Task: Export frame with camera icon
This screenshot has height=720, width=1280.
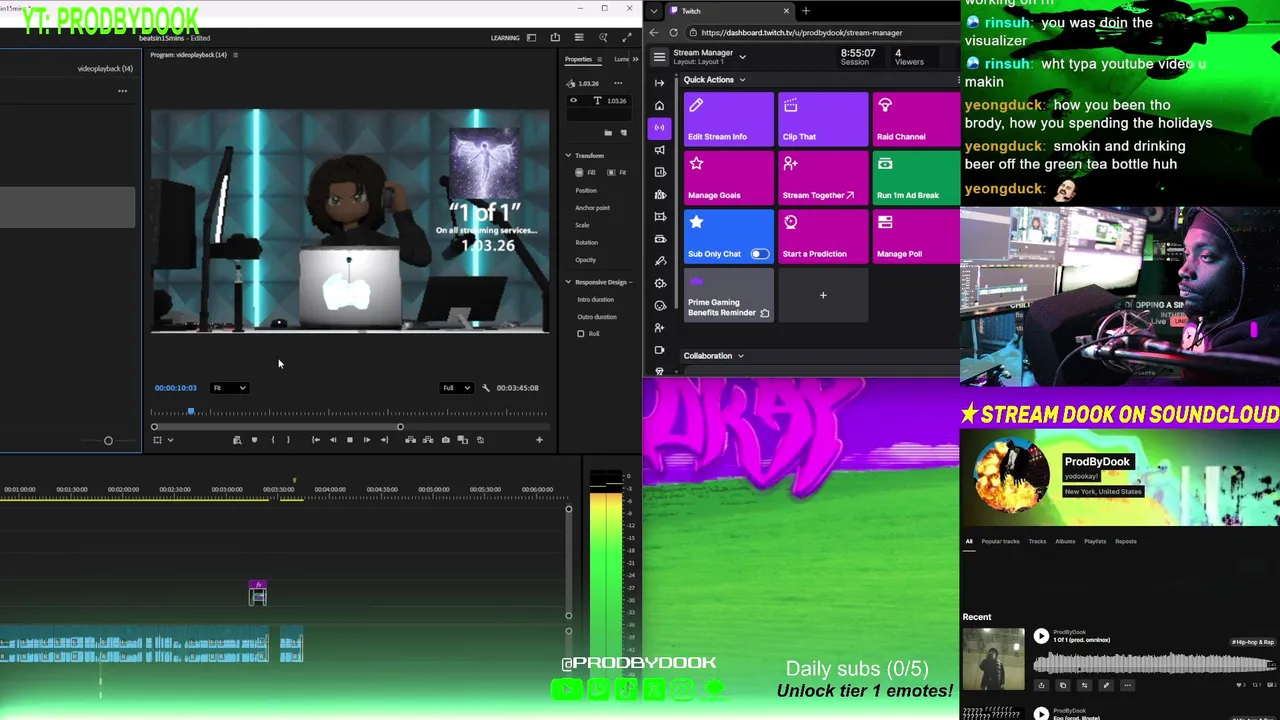Action: click(x=446, y=440)
